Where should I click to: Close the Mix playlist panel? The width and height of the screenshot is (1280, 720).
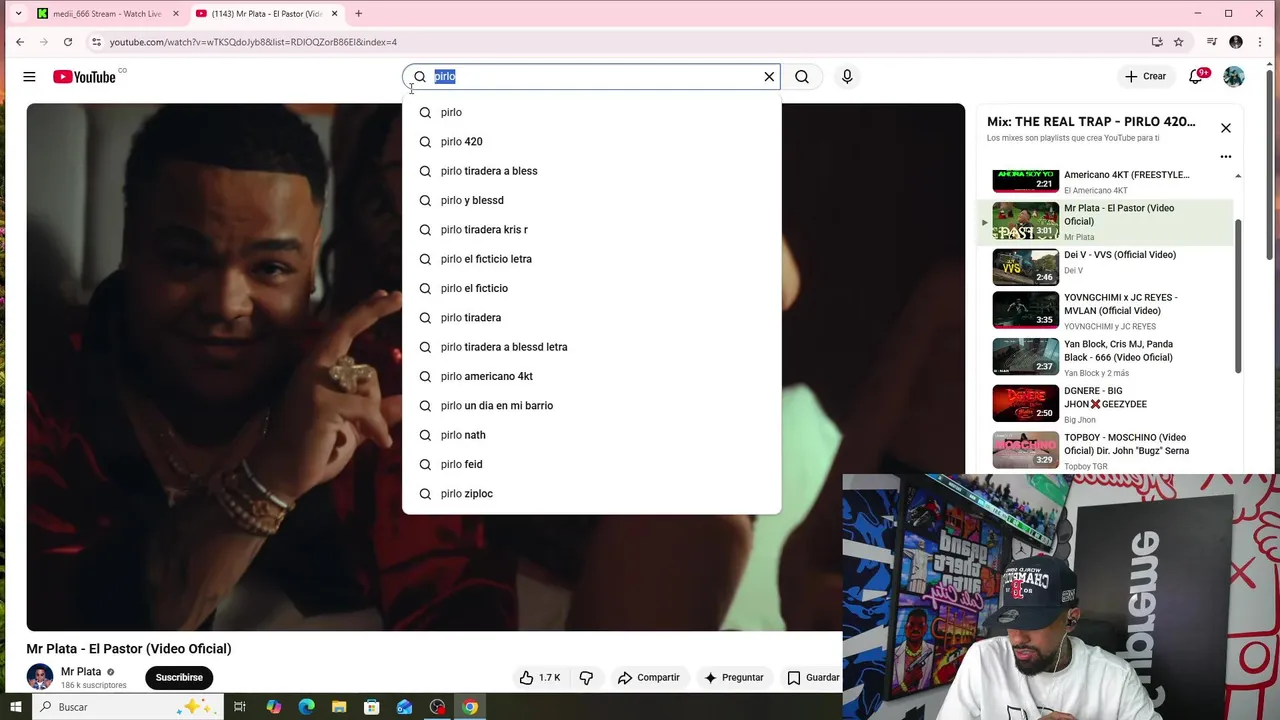coord(1226,128)
